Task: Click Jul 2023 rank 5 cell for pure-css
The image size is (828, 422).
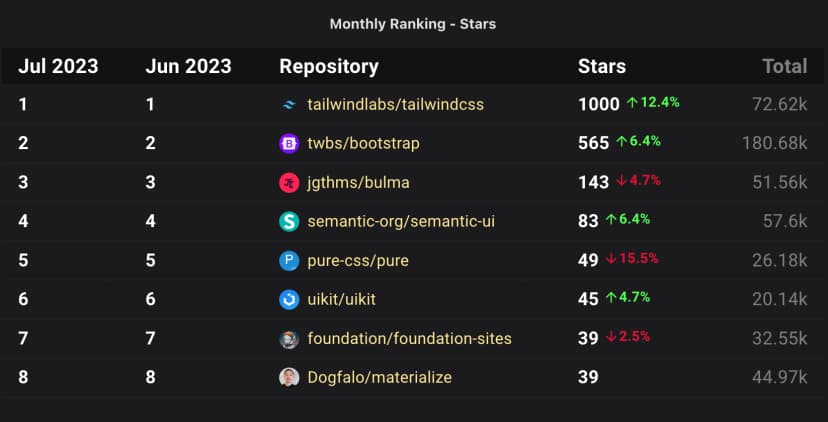Action: click(23, 260)
